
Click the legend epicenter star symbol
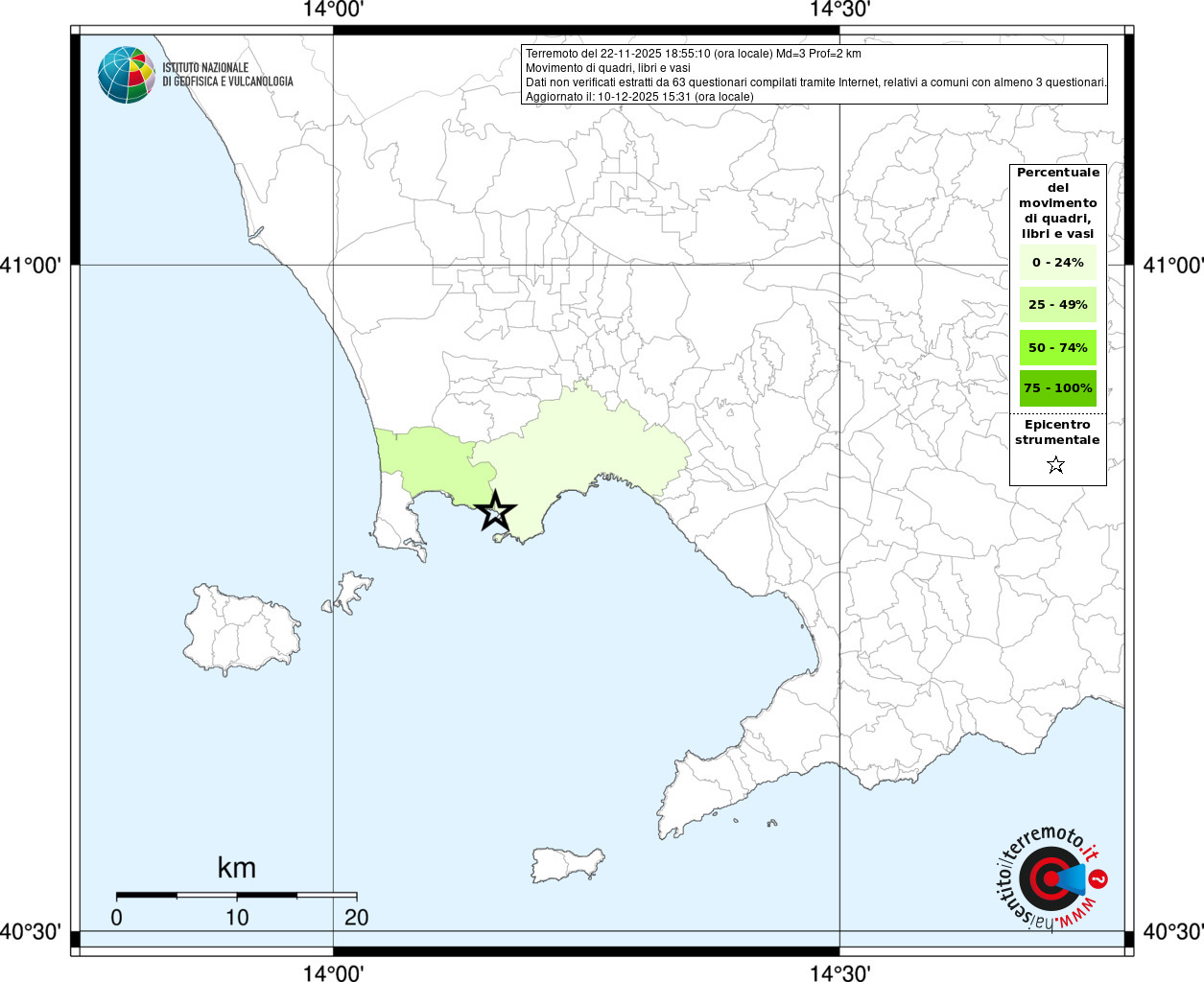pyautogui.click(x=1056, y=465)
